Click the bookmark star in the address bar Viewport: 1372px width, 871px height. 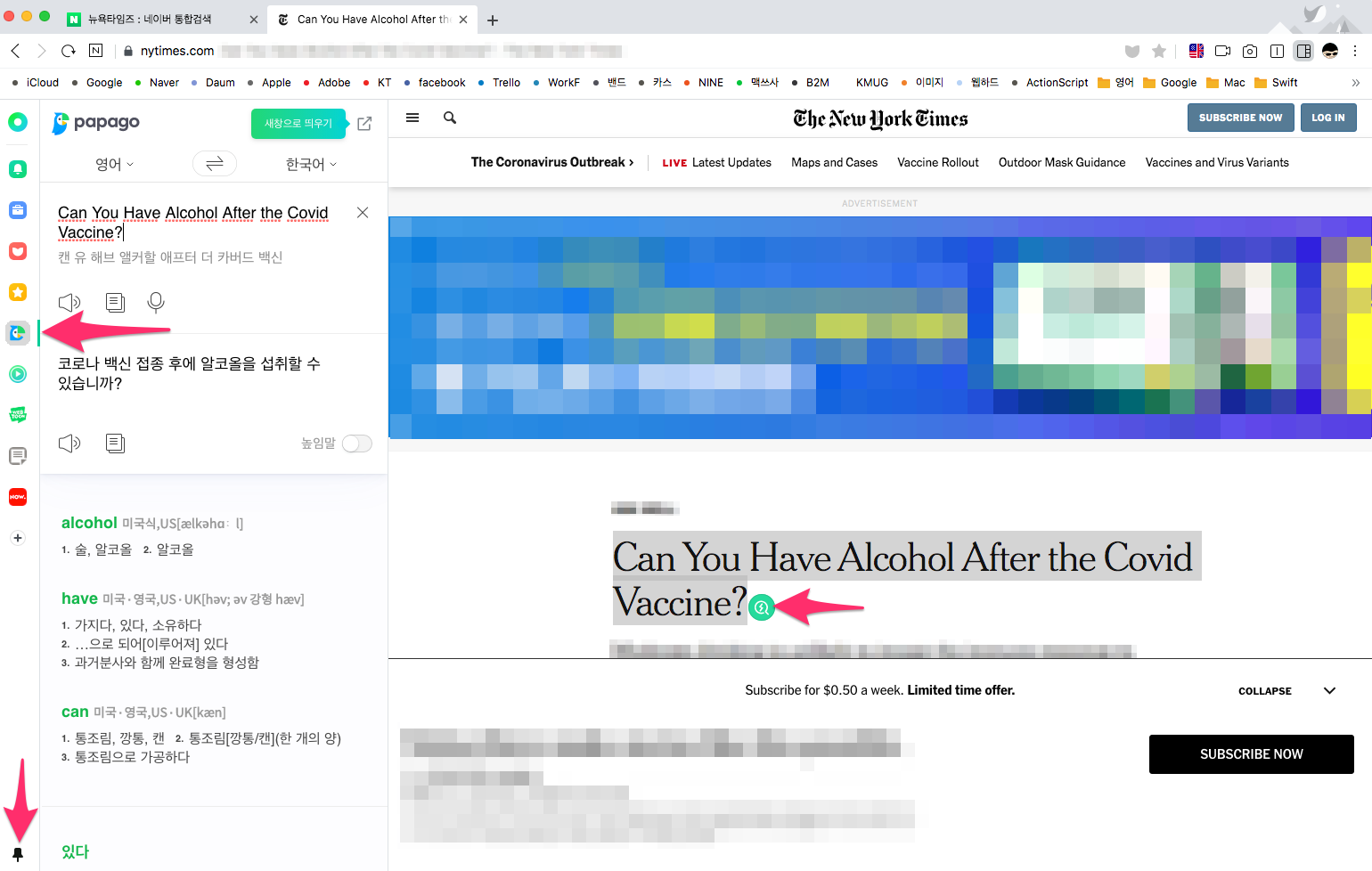(1159, 51)
